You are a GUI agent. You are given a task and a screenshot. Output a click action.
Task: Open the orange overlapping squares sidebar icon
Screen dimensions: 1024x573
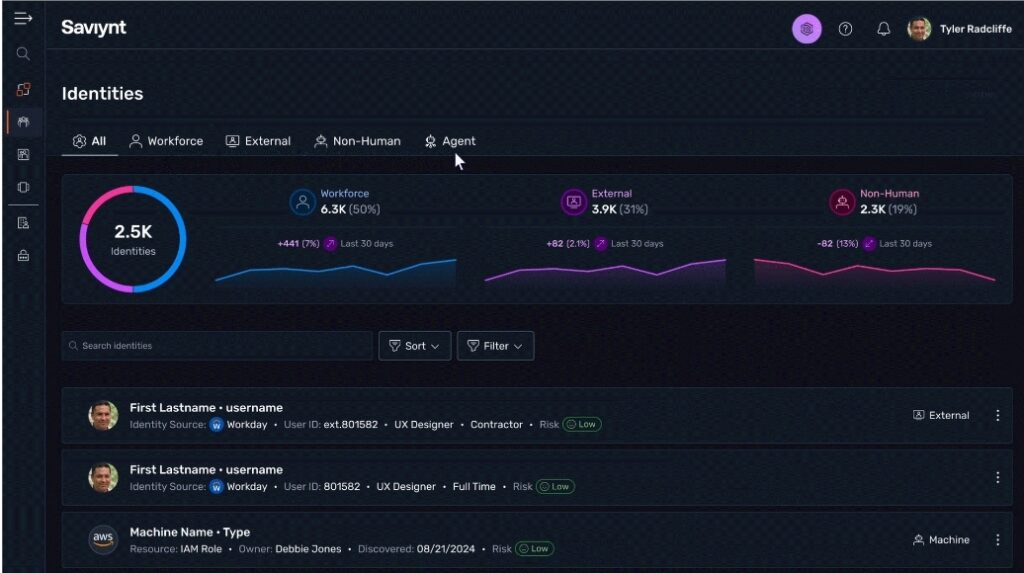(23, 90)
